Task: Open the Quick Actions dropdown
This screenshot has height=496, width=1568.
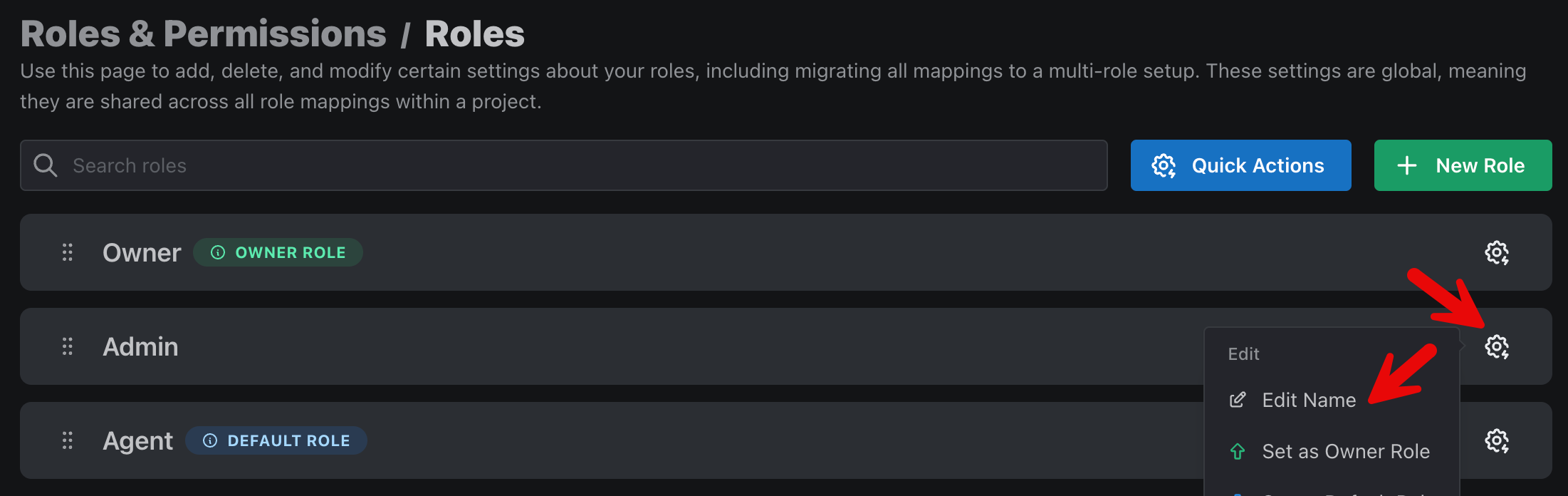Action: [x=1240, y=165]
